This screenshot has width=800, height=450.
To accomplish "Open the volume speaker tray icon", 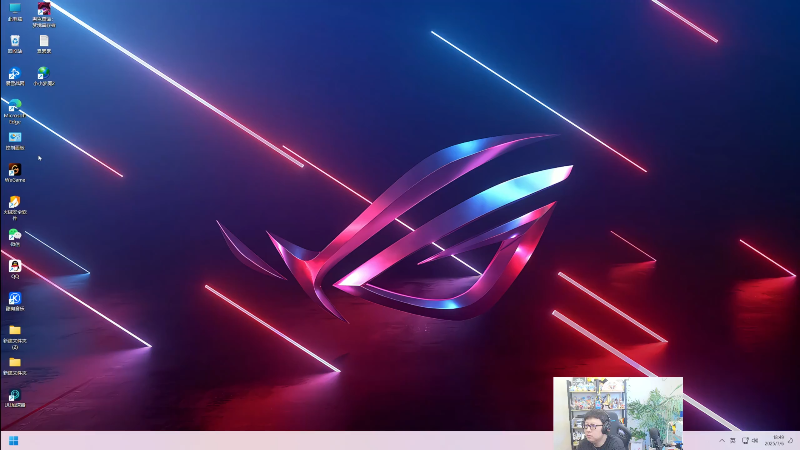I will coord(755,441).
